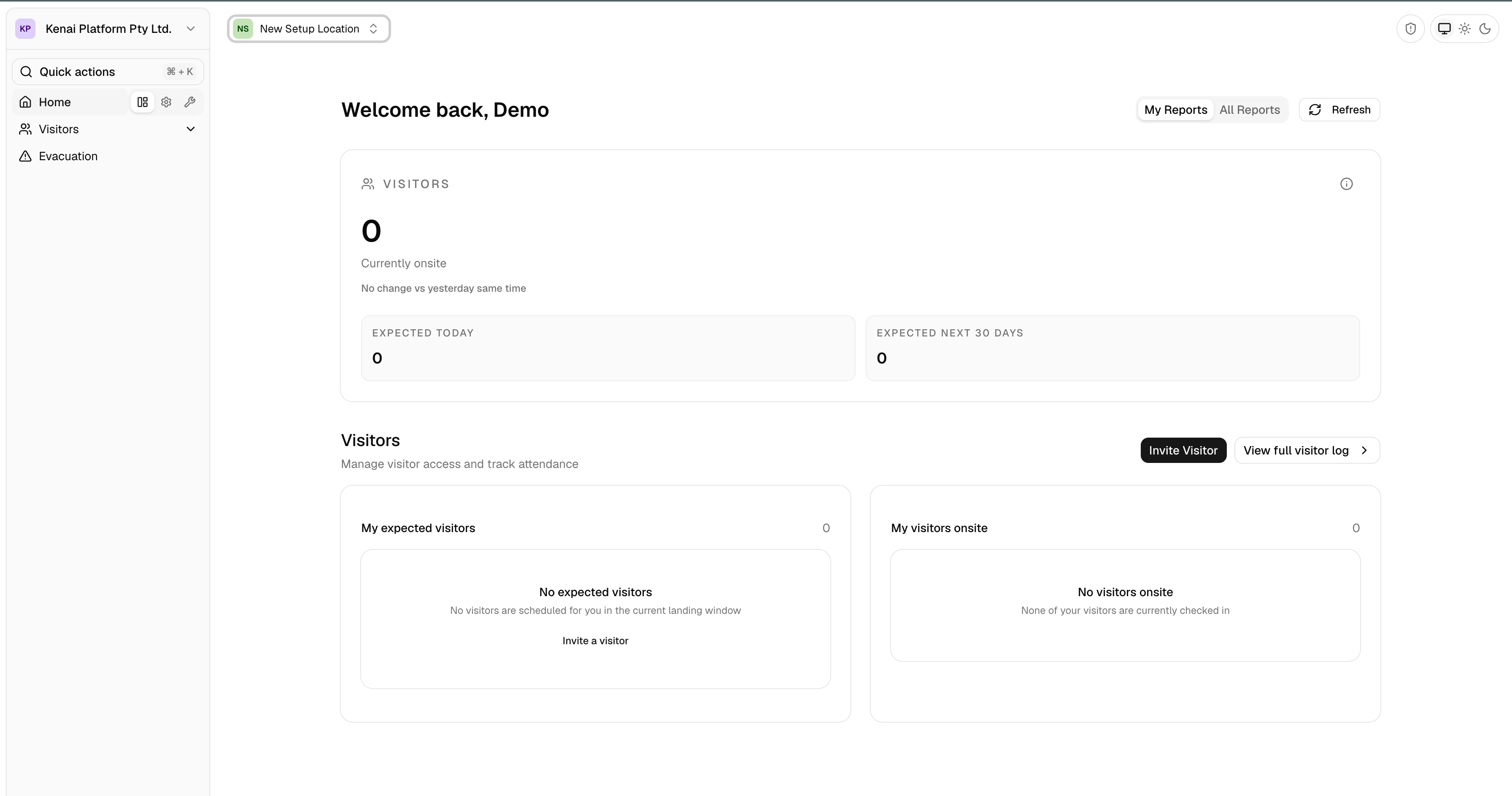The image size is (1512, 796).
Task: Open the settings gear icon beside Home
Action: [166, 102]
